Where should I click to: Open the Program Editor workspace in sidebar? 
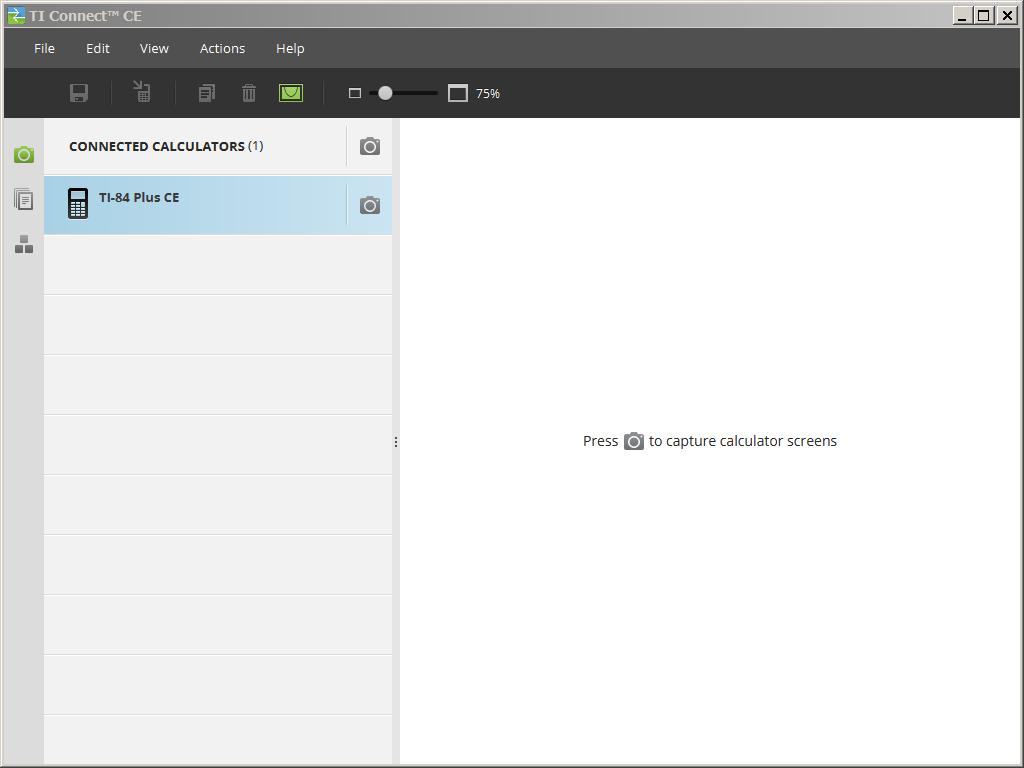(x=24, y=244)
